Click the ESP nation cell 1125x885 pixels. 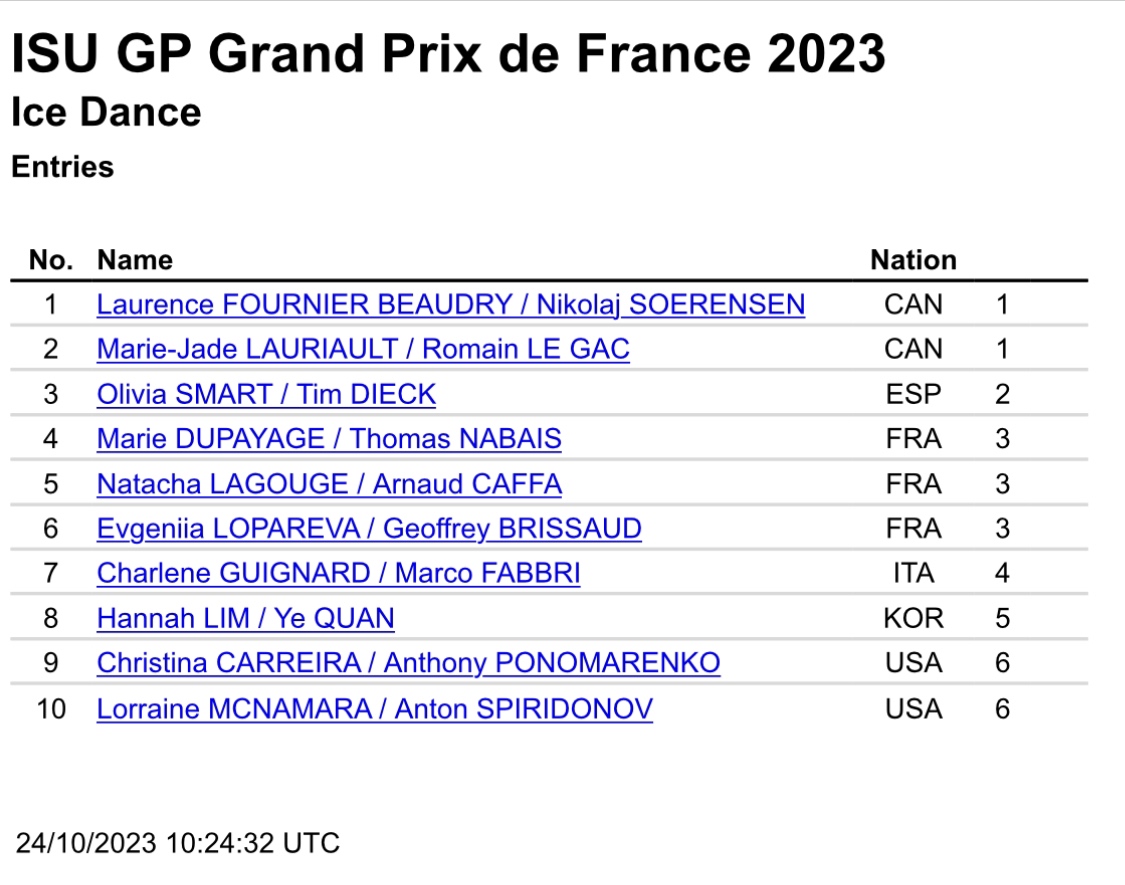(913, 394)
